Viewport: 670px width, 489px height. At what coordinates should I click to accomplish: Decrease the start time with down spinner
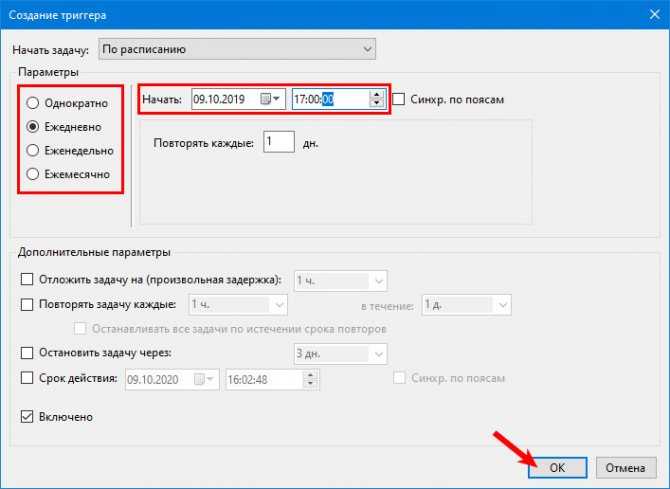(376, 103)
